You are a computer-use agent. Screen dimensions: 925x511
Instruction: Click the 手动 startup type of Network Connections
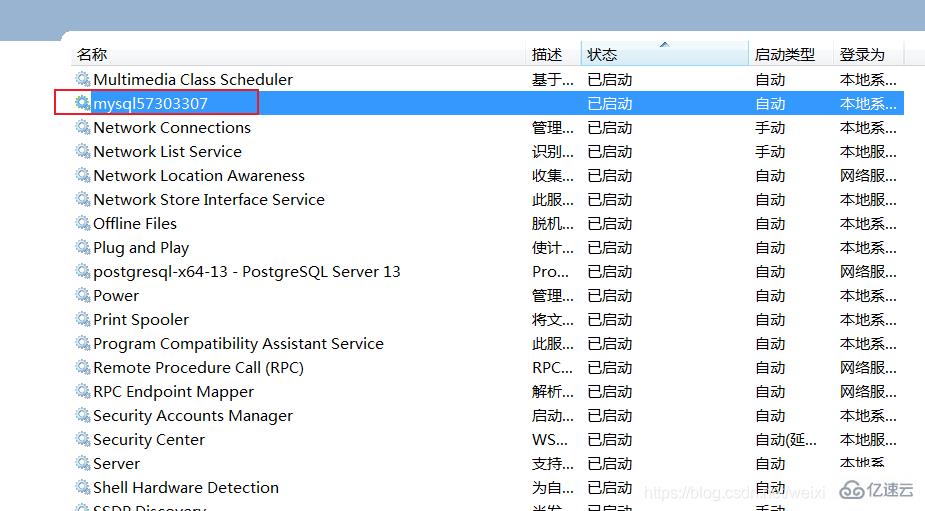click(x=770, y=127)
